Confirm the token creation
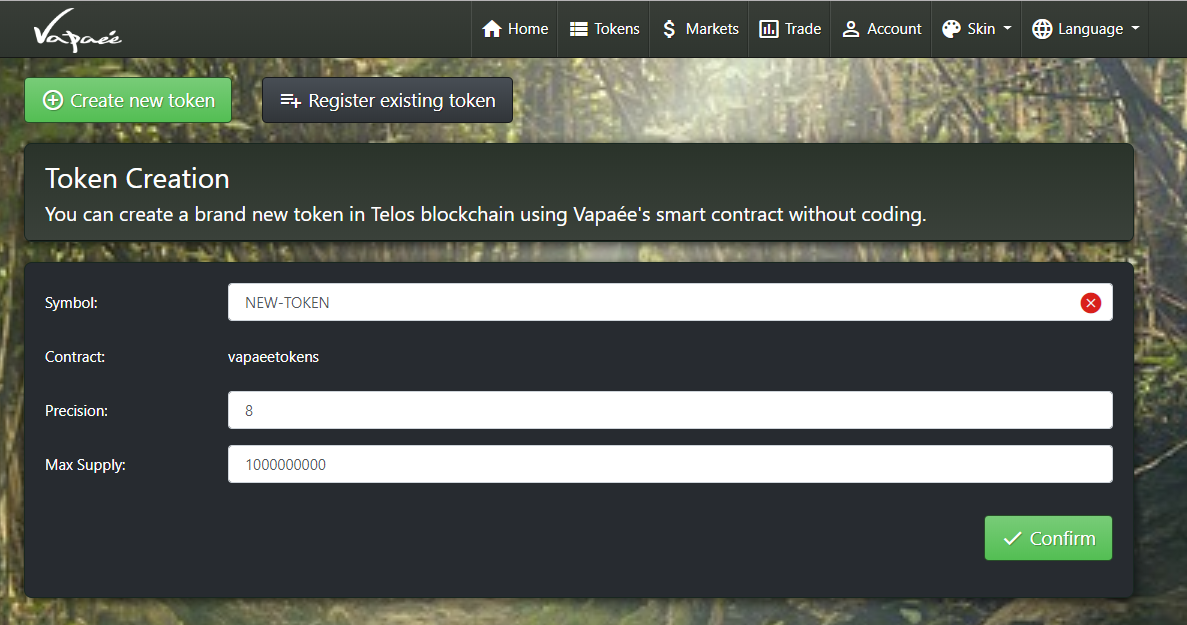Image resolution: width=1187 pixels, height=625 pixels. 1048,538
